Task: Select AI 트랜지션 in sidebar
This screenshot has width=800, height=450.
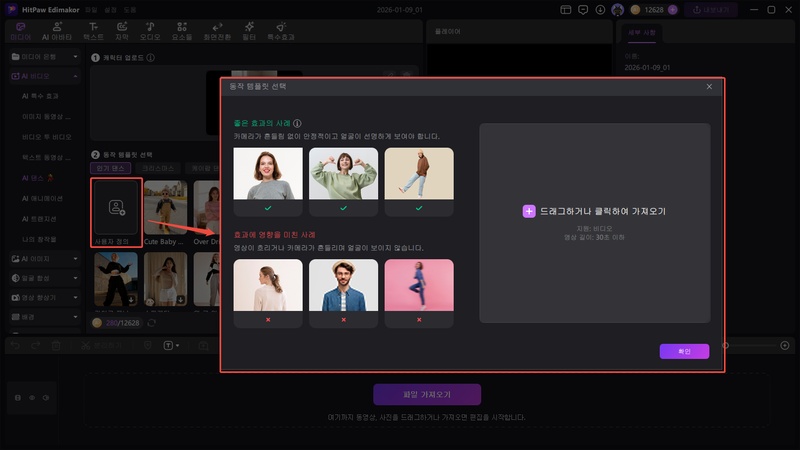Action: [39, 218]
